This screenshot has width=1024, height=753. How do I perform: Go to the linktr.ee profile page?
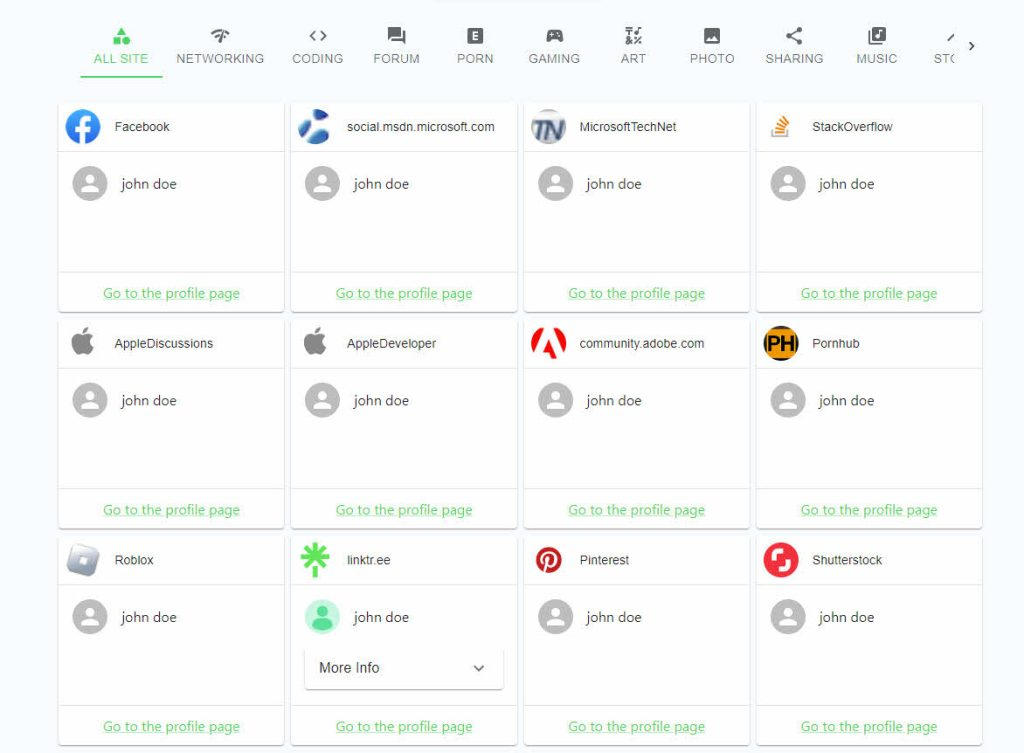pyautogui.click(x=404, y=727)
